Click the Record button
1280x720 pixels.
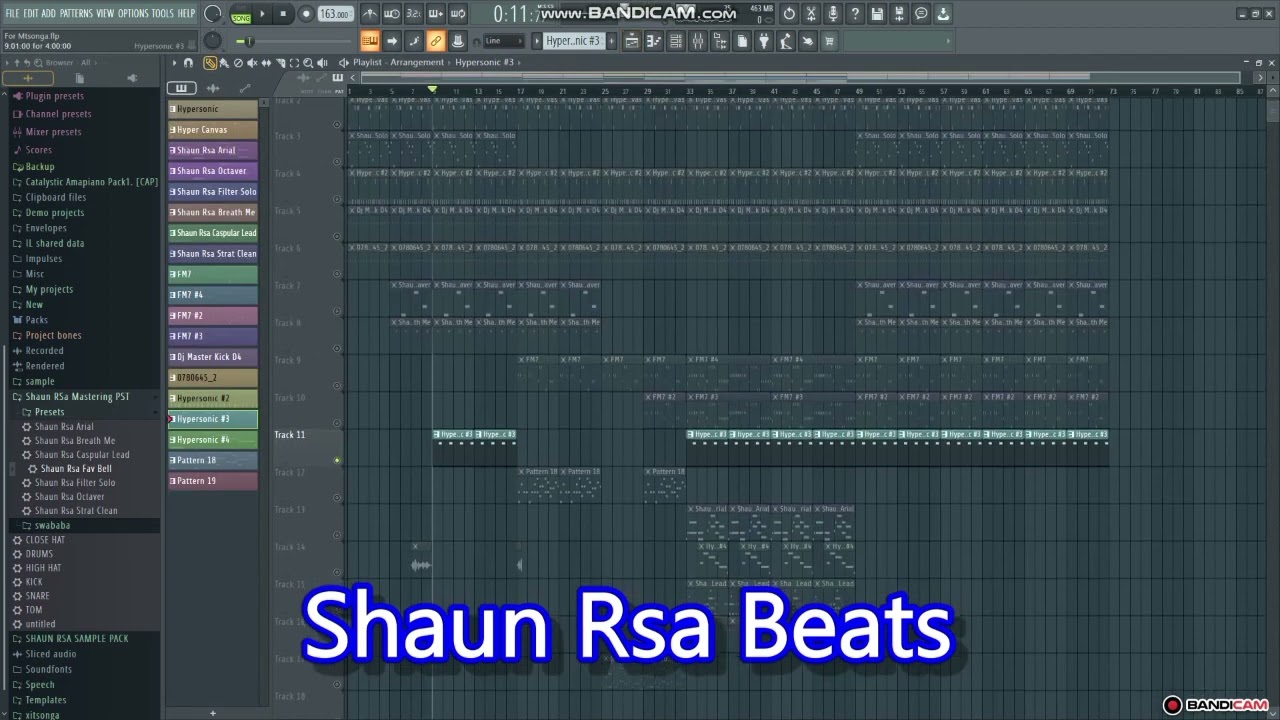306,14
